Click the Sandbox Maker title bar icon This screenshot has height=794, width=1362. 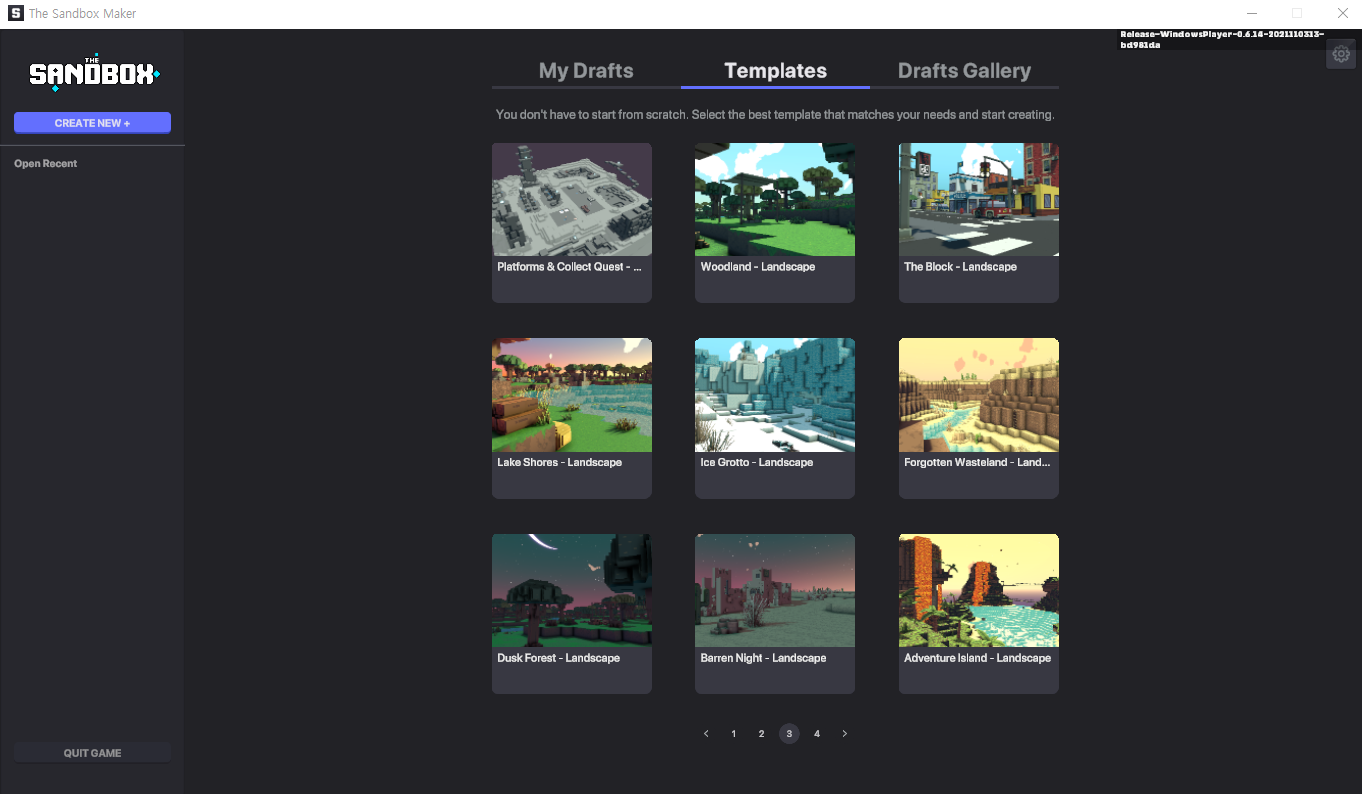tap(15, 14)
